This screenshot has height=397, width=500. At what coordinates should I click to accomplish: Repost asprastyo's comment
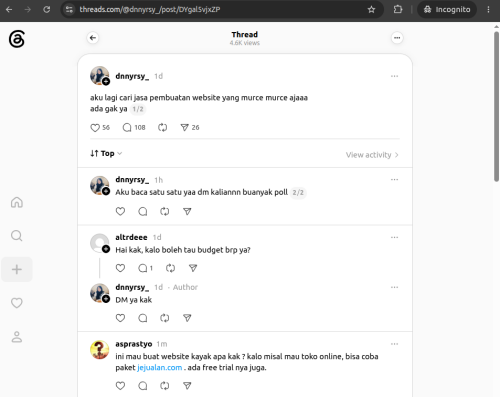pyautogui.click(x=165, y=386)
